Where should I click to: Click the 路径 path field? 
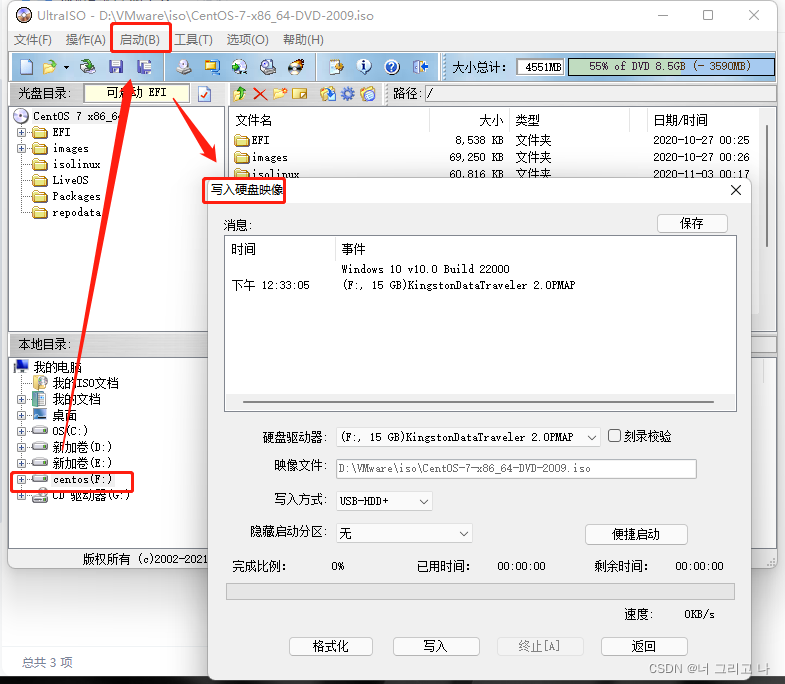600,93
